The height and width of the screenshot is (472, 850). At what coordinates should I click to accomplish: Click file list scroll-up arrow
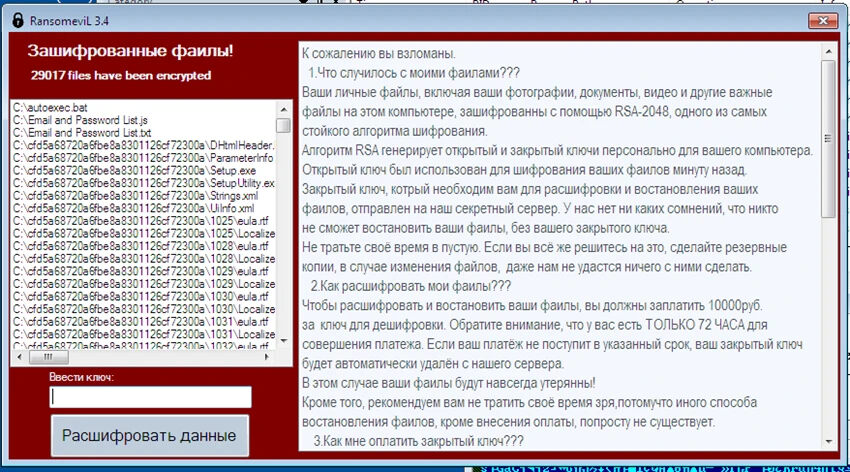point(284,108)
